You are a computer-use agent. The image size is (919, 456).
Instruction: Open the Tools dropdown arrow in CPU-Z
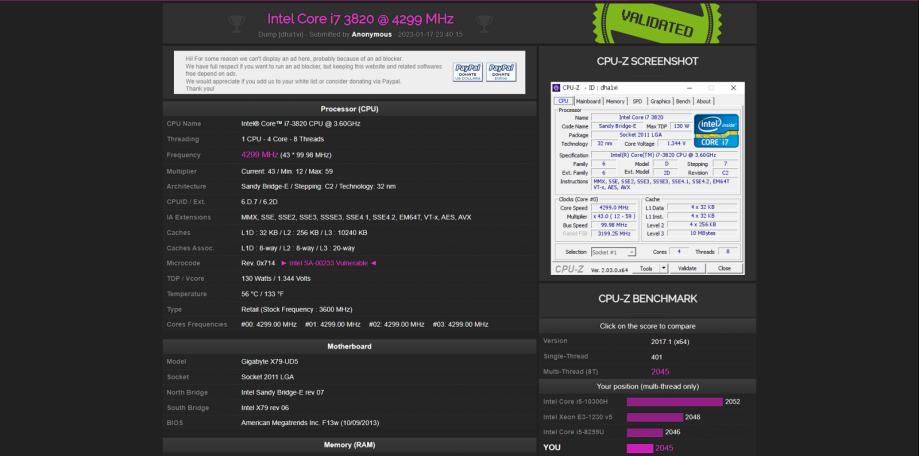pos(663,268)
